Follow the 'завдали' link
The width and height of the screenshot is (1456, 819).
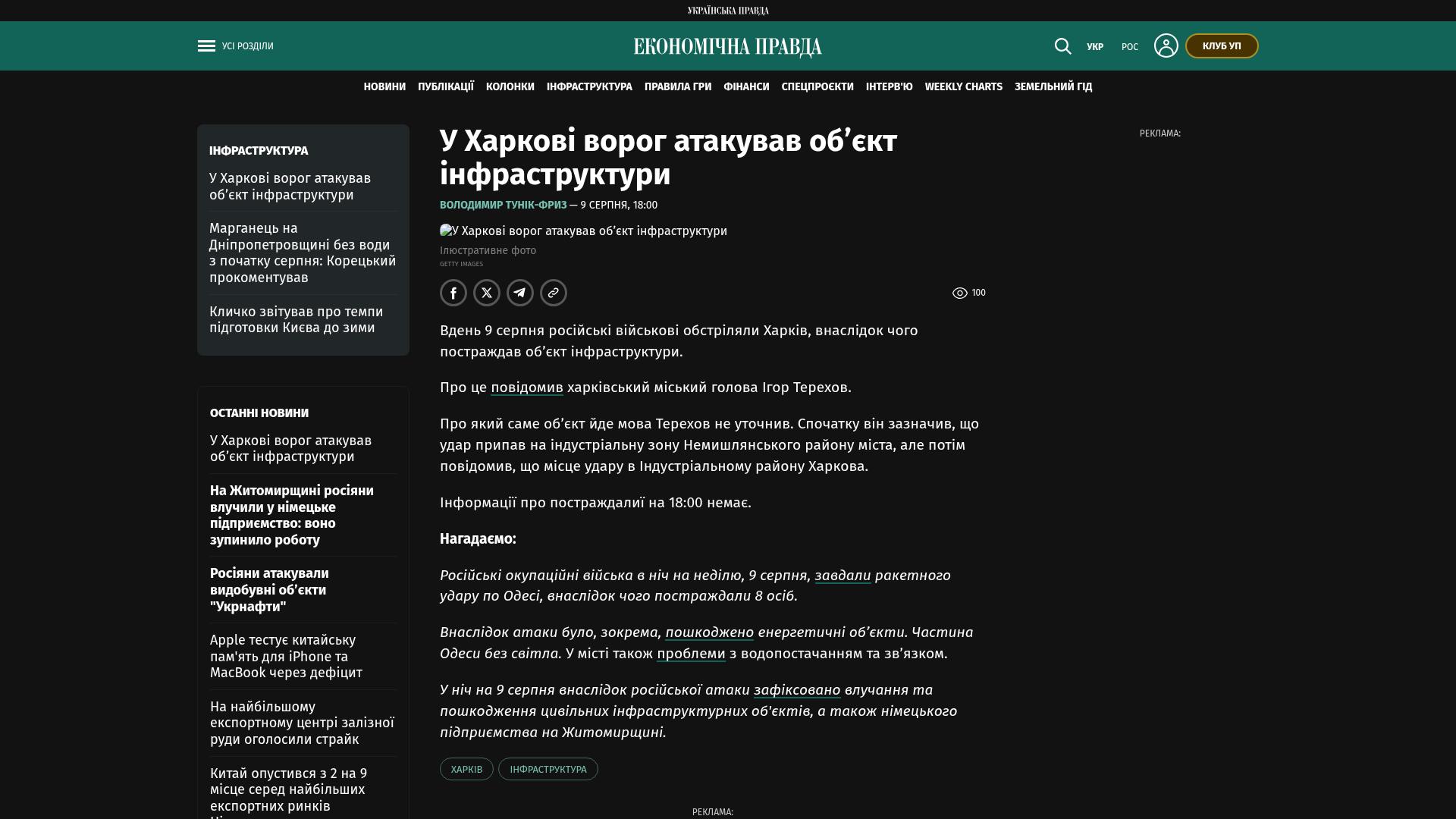click(x=843, y=576)
